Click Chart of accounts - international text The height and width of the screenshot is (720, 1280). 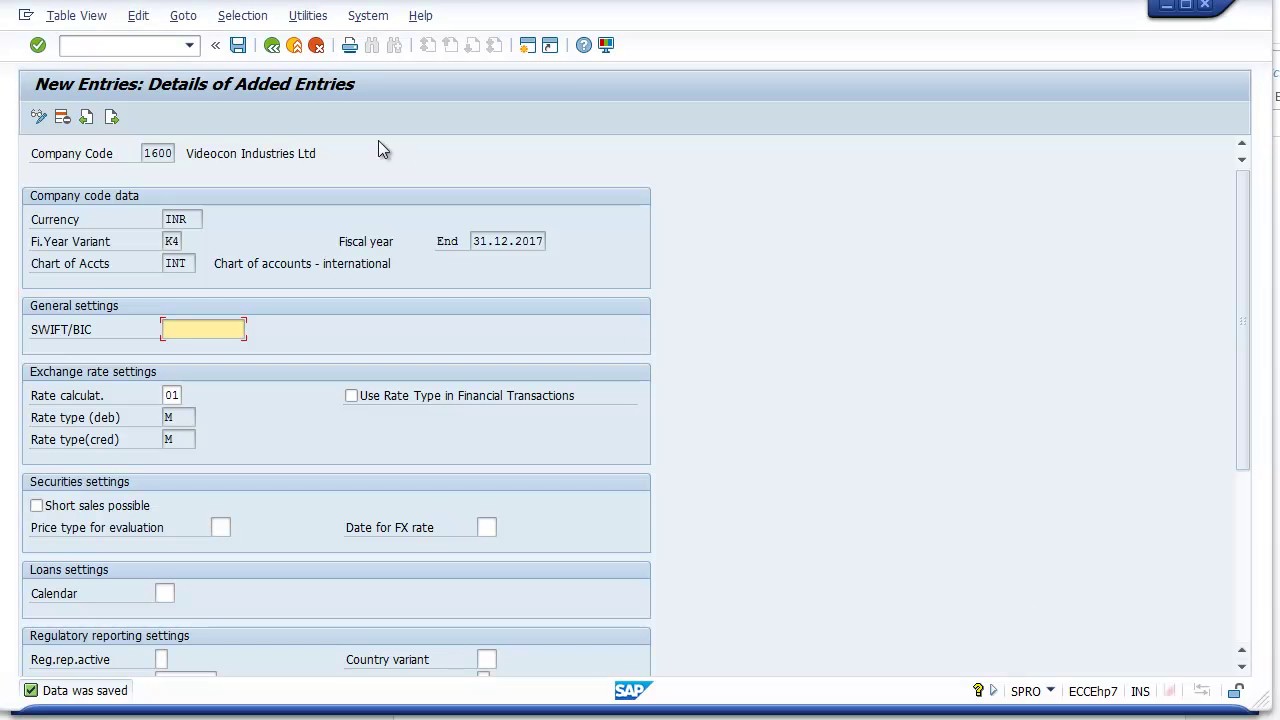click(x=302, y=263)
